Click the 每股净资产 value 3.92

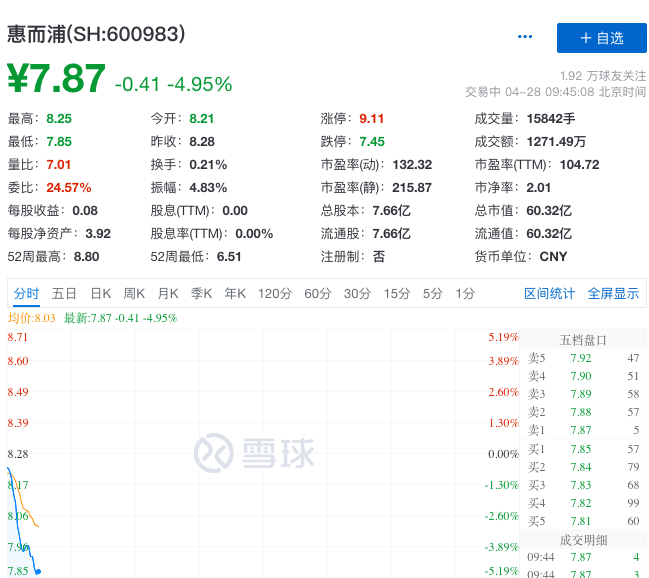point(98,234)
